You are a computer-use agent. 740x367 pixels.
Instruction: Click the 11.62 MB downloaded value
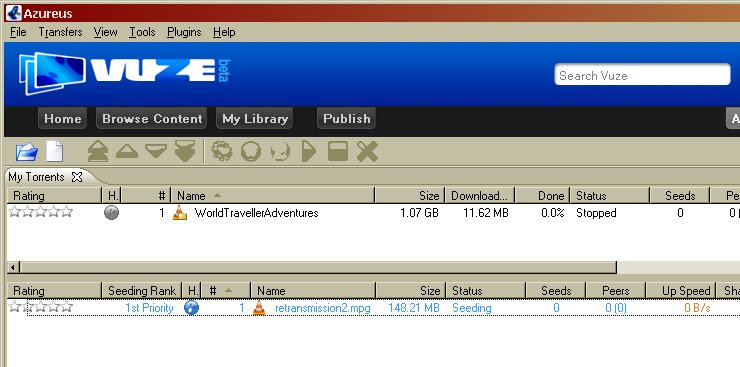click(x=486, y=213)
